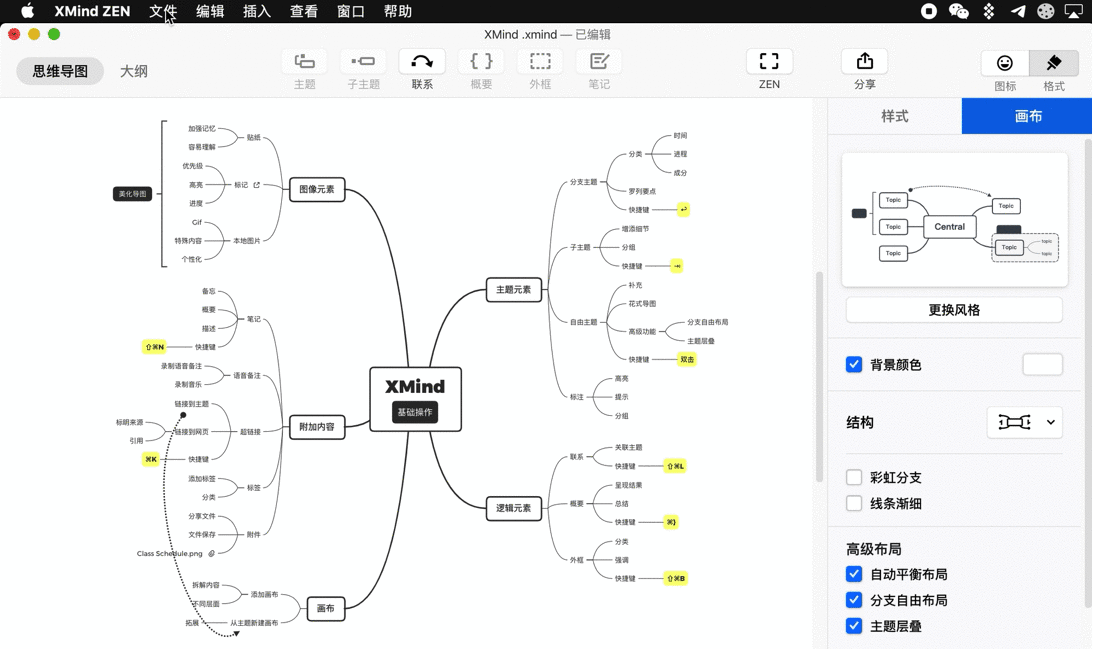Select the 主题 (Topic) toolbar icon
1093x649 pixels.
coord(304,61)
